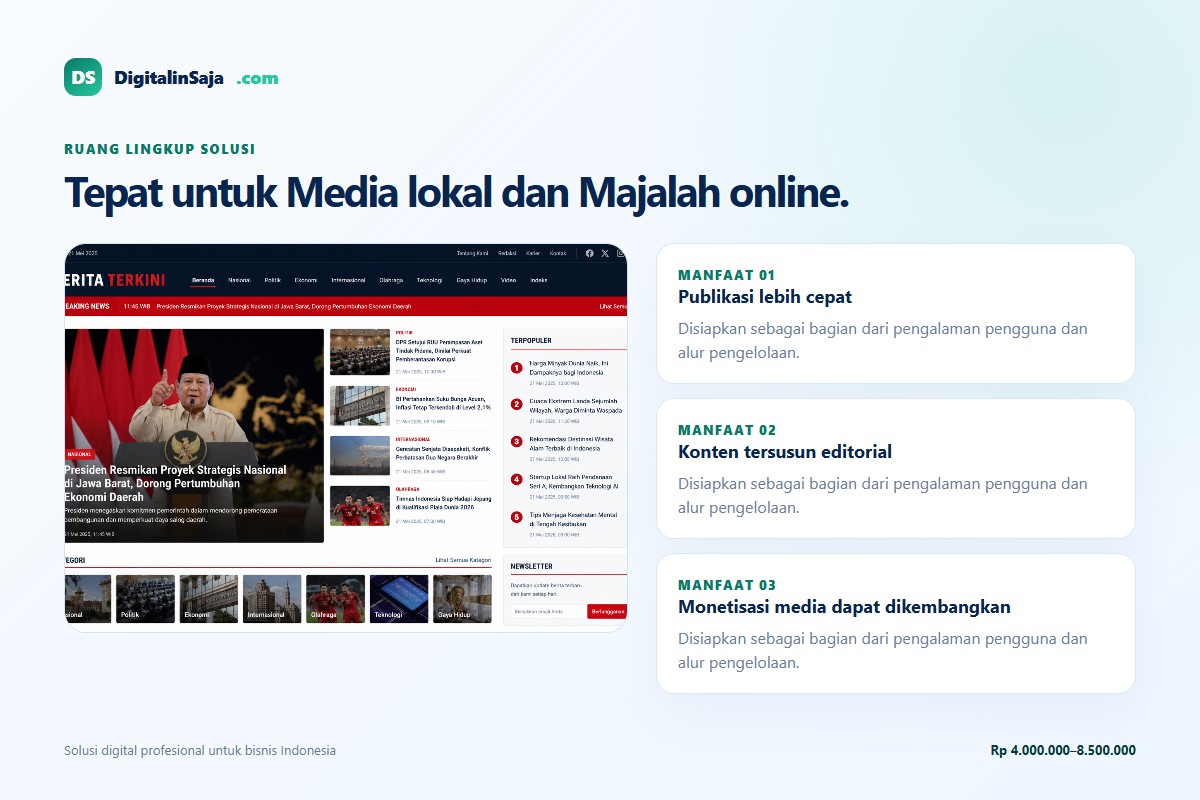Screen dimensions: 1200x800
Task: Click the number 5 badge in Terpopuler
Action: 517,517
